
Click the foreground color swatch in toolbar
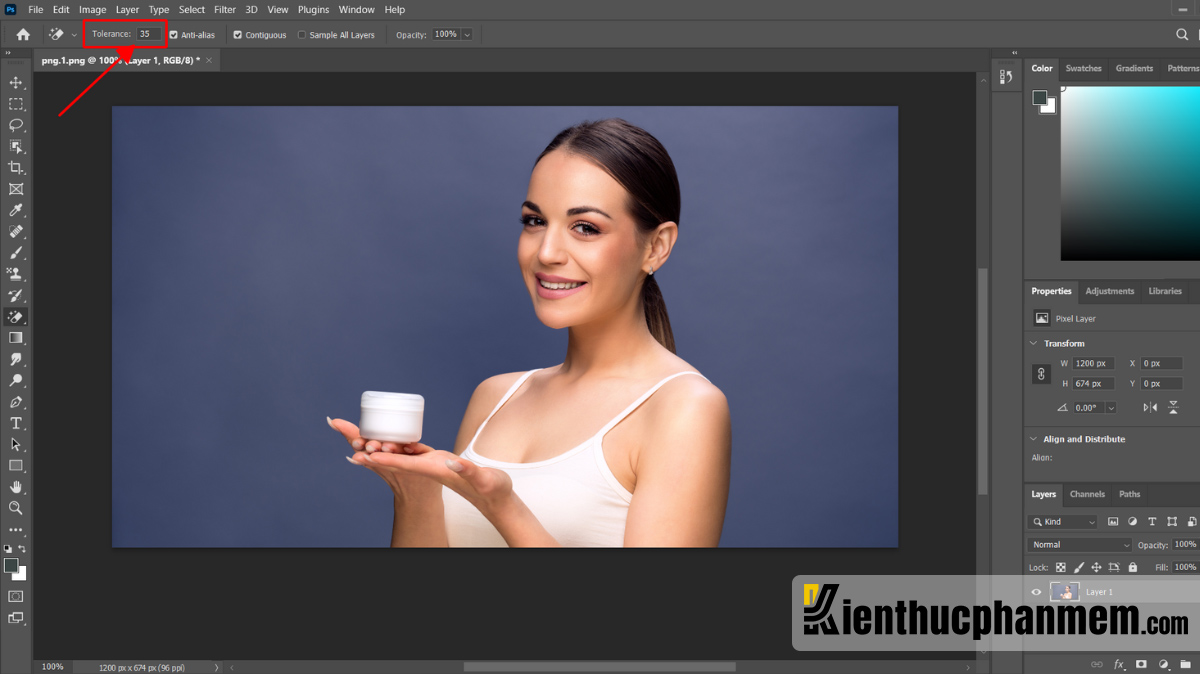(x=11, y=566)
